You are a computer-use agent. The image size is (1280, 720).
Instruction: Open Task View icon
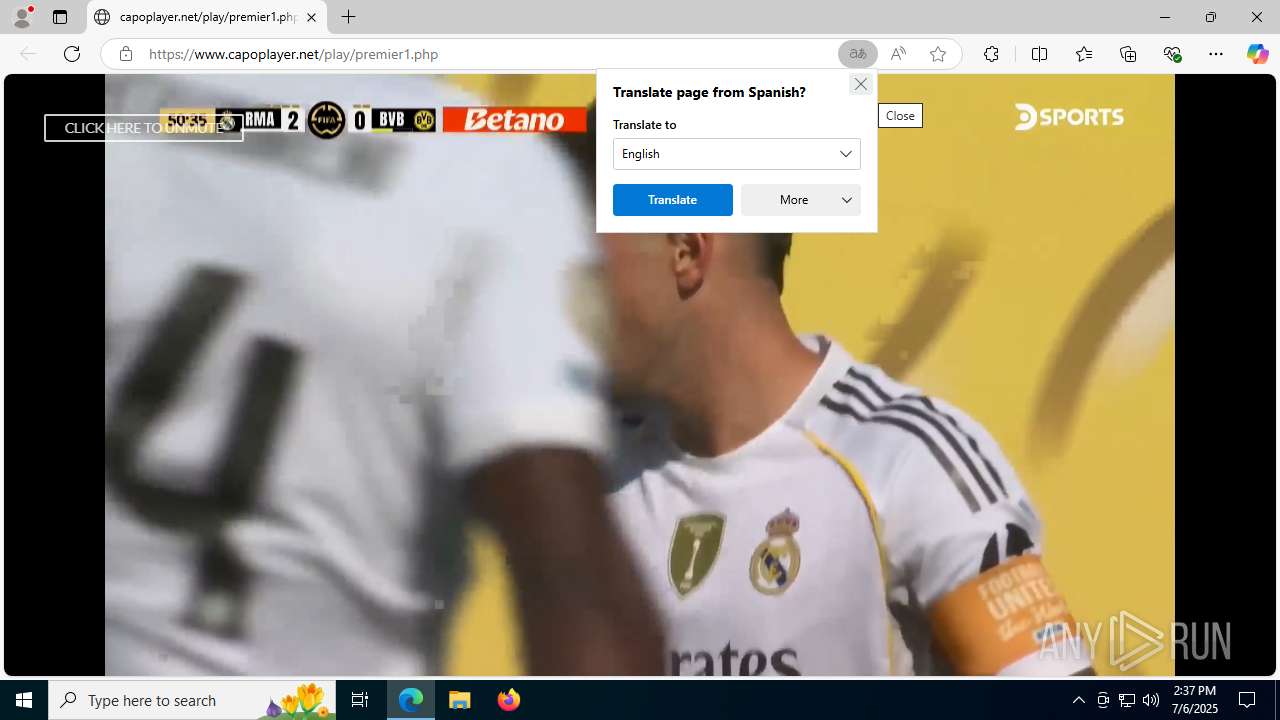point(360,700)
